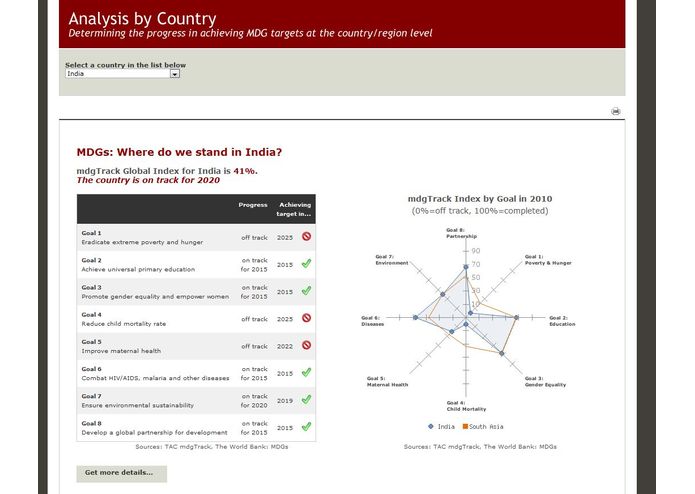Click Goal 7 target year 2019
The image size is (695, 494).
click(x=285, y=401)
